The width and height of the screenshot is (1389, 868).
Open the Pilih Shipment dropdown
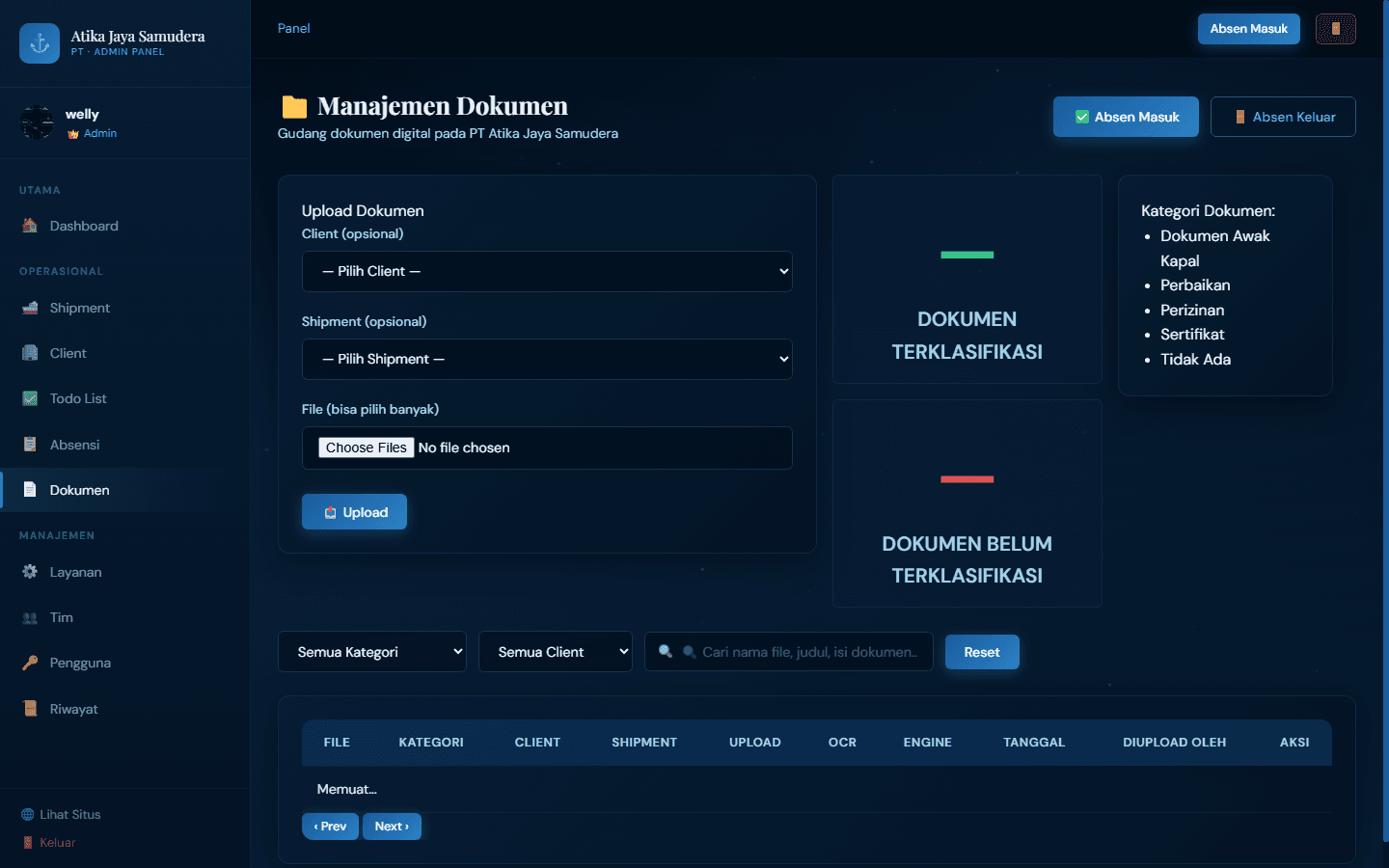click(x=547, y=359)
